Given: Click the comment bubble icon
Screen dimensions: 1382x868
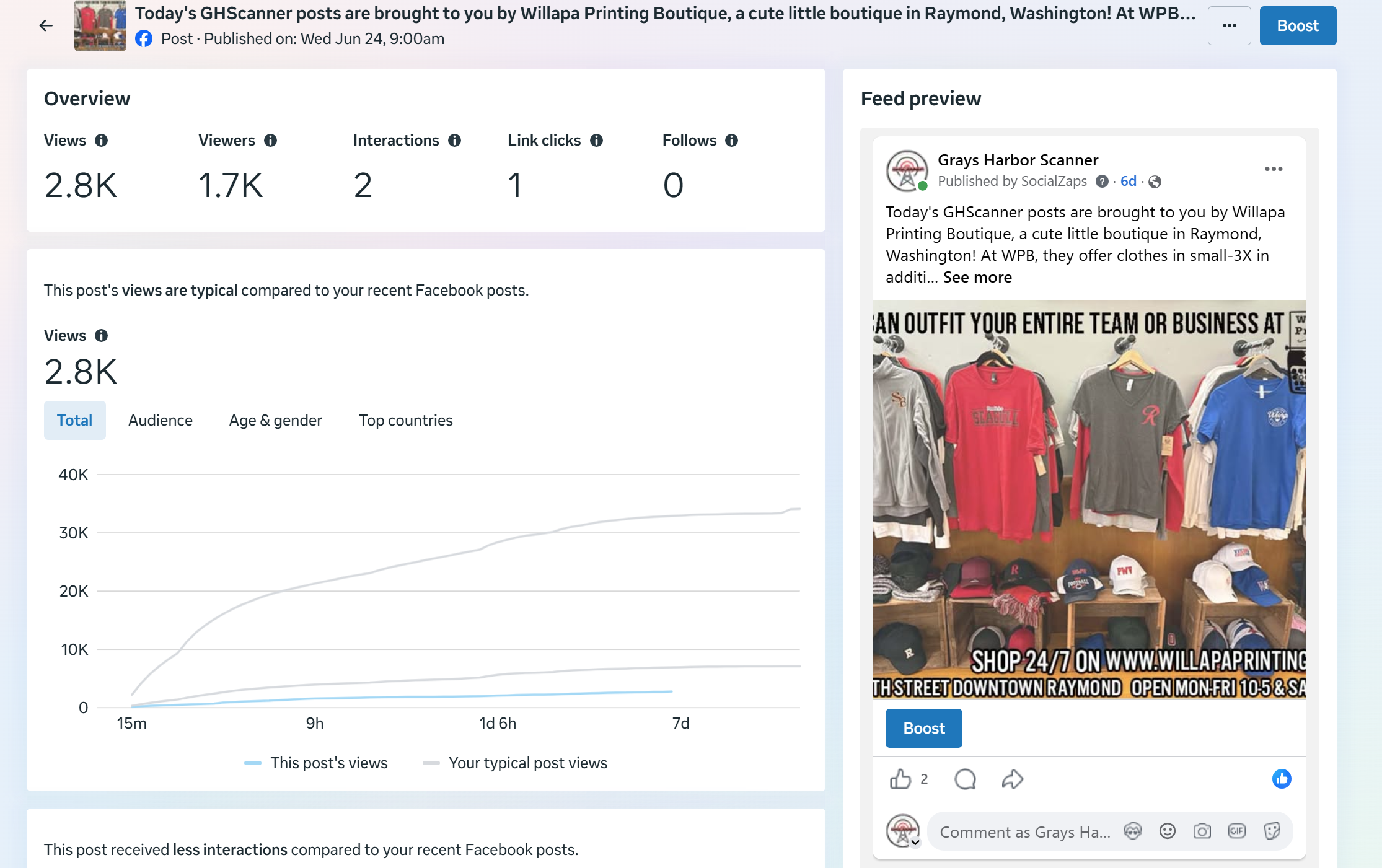Looking at the screenshot, I should 965,779.
